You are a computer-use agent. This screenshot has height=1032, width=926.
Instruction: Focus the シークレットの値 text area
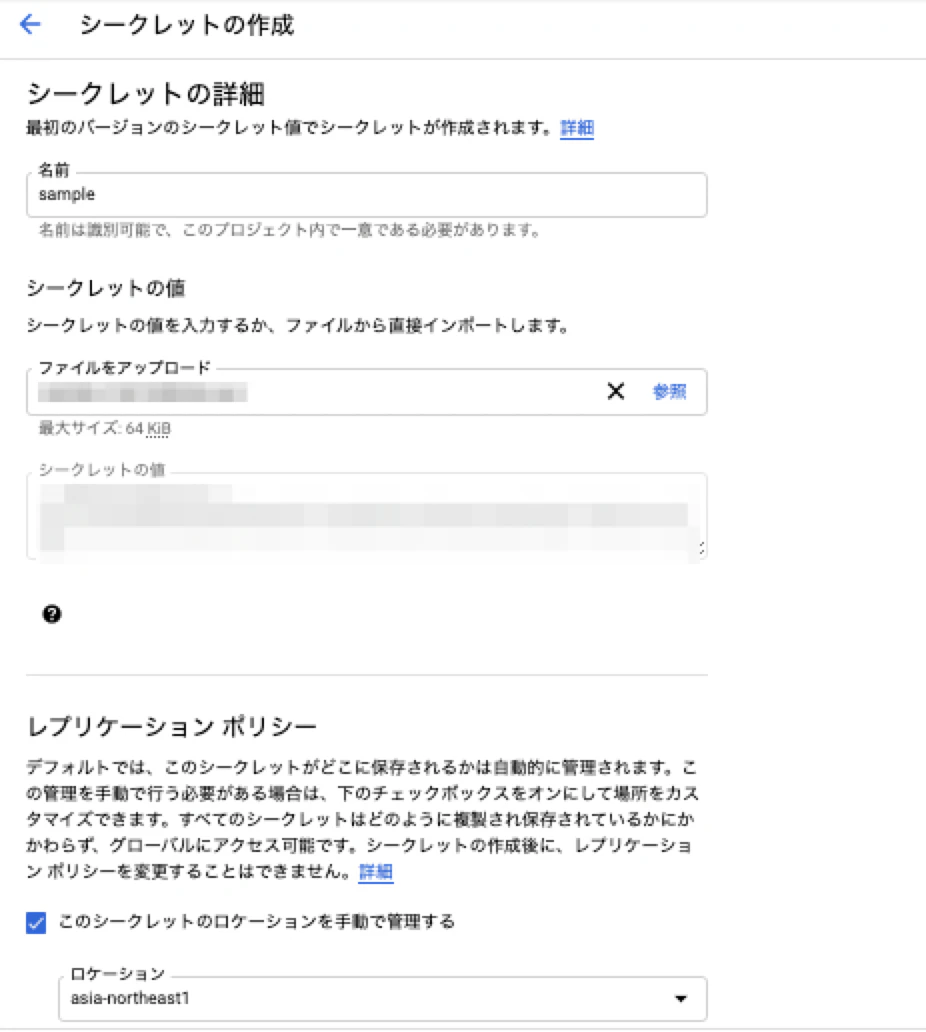click(x=367, y=517)
